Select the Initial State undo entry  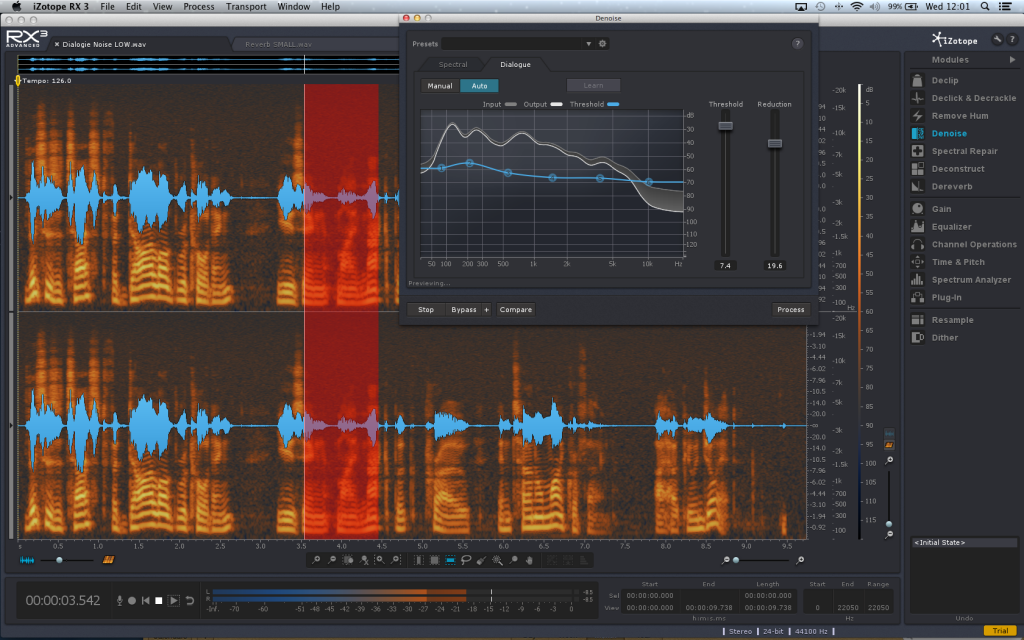964,543
